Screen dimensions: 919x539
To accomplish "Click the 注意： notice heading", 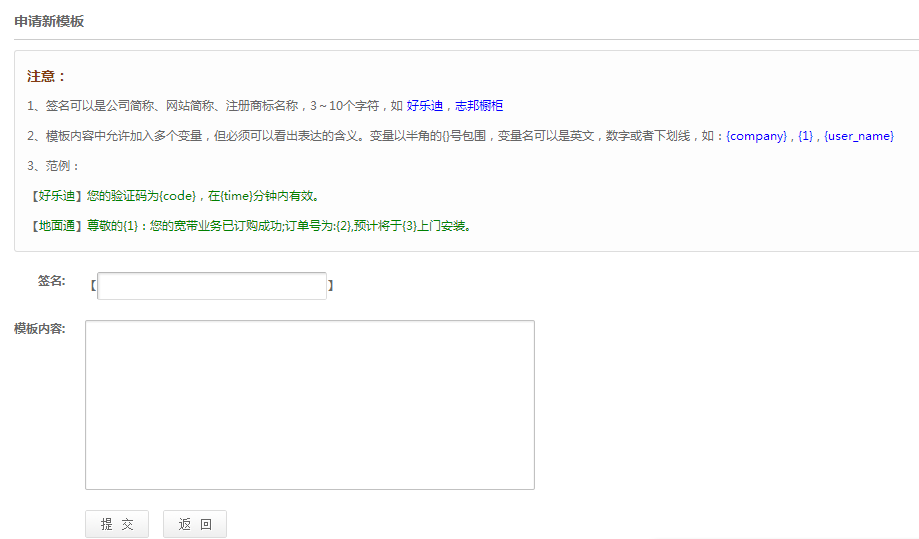I will point(47,76).
